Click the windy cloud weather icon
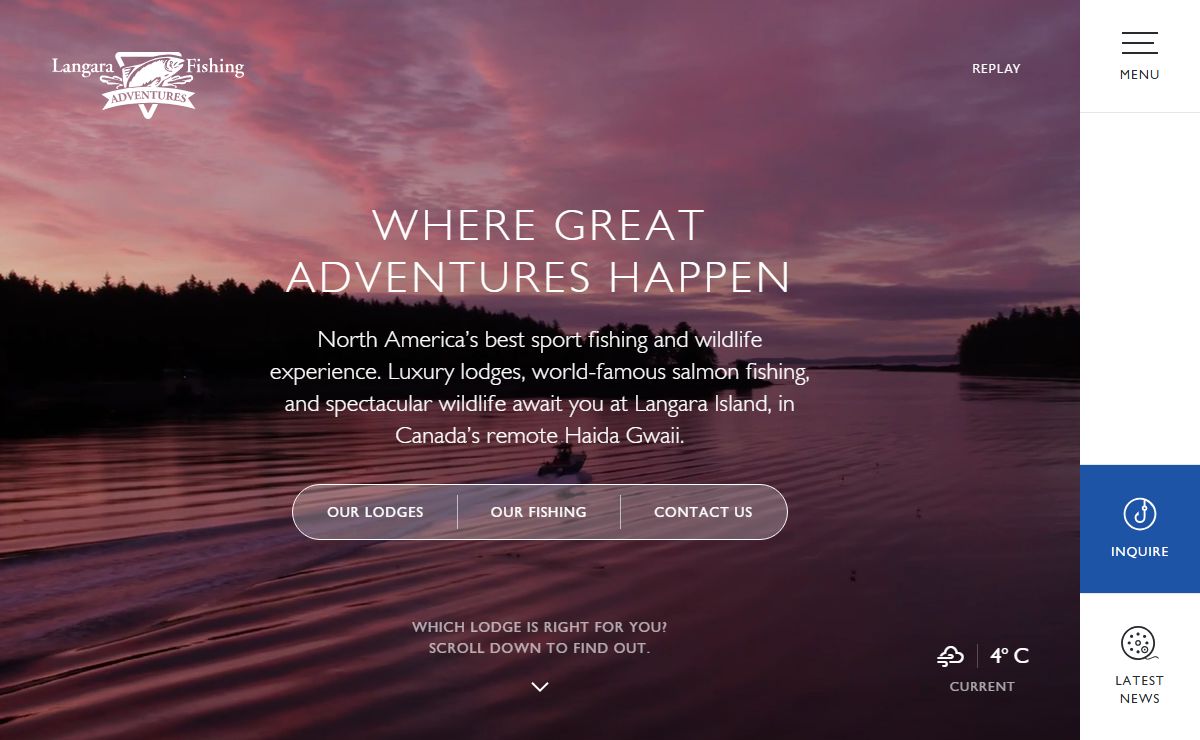 point(950,656)
